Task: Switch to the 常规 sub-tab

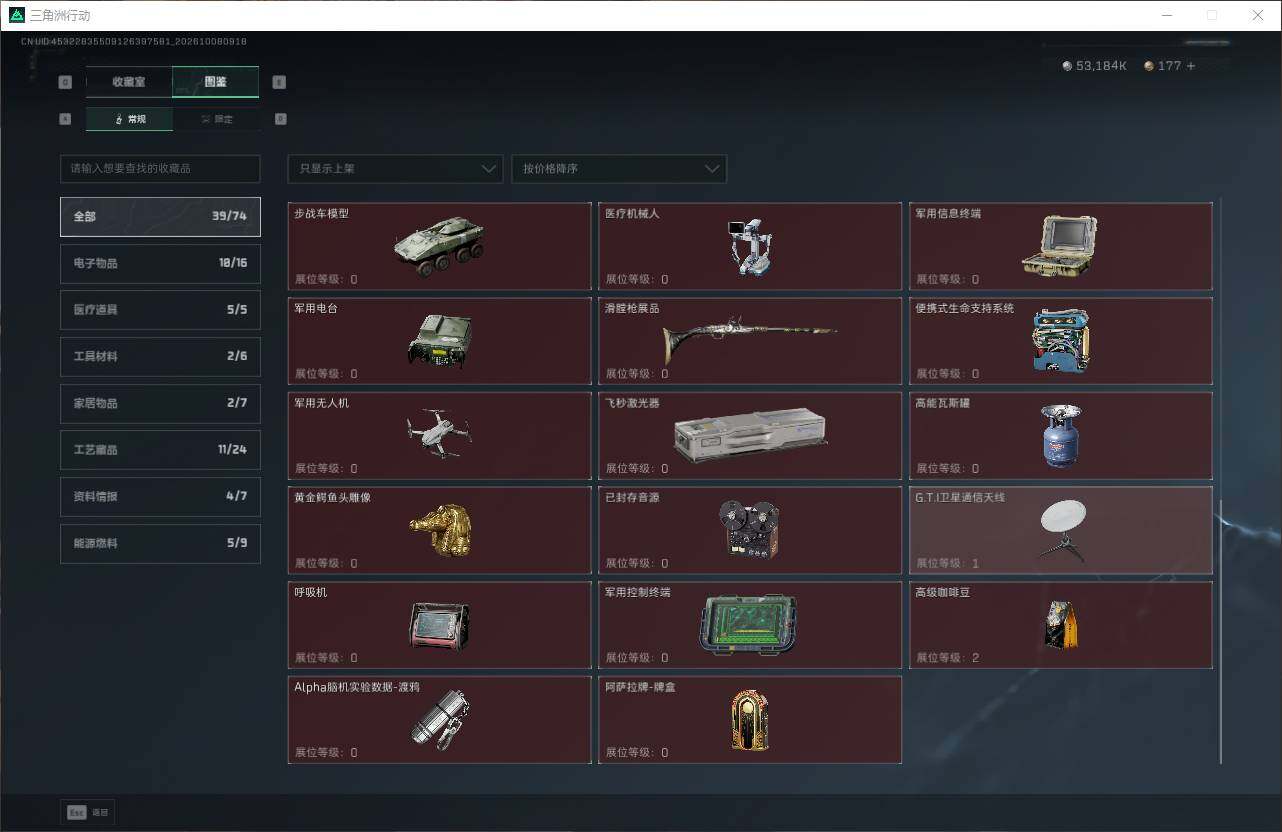Action: (129, 119)
